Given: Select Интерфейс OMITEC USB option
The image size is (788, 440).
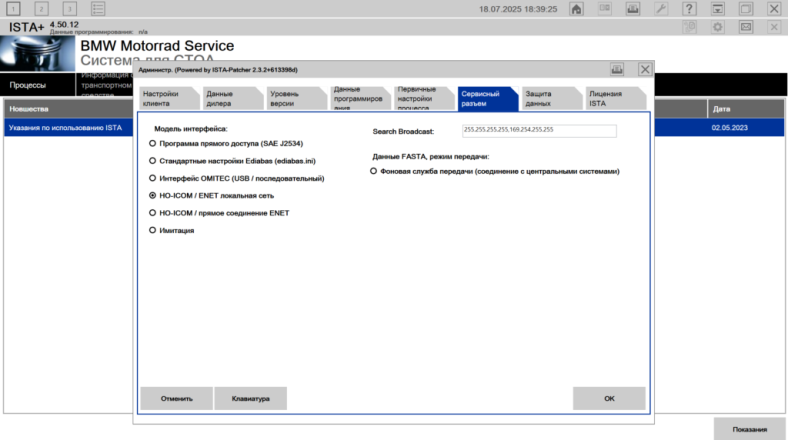Looking at the screenshot, I should (237, 178).
